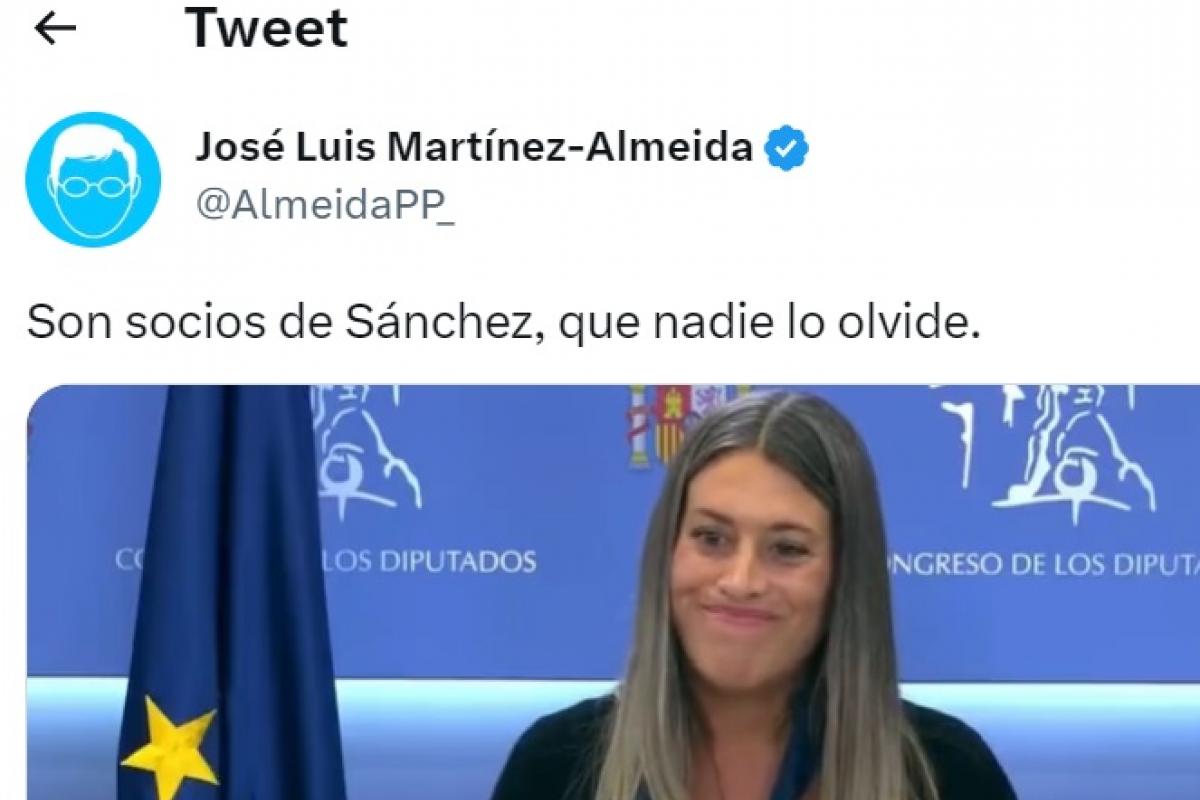Viewport: 1200px width, 800px height.
Task: Click the yellow star on EU flag
Action: (x=170, y=745)
